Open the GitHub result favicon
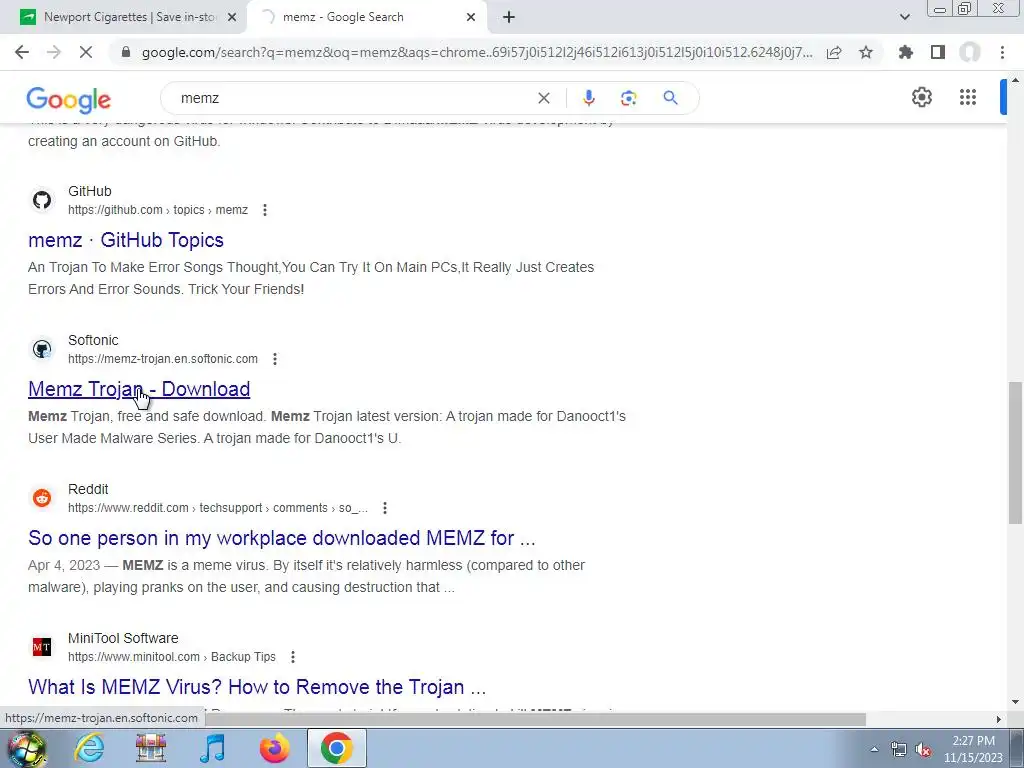1024x768 pixels. click(42, 200)
